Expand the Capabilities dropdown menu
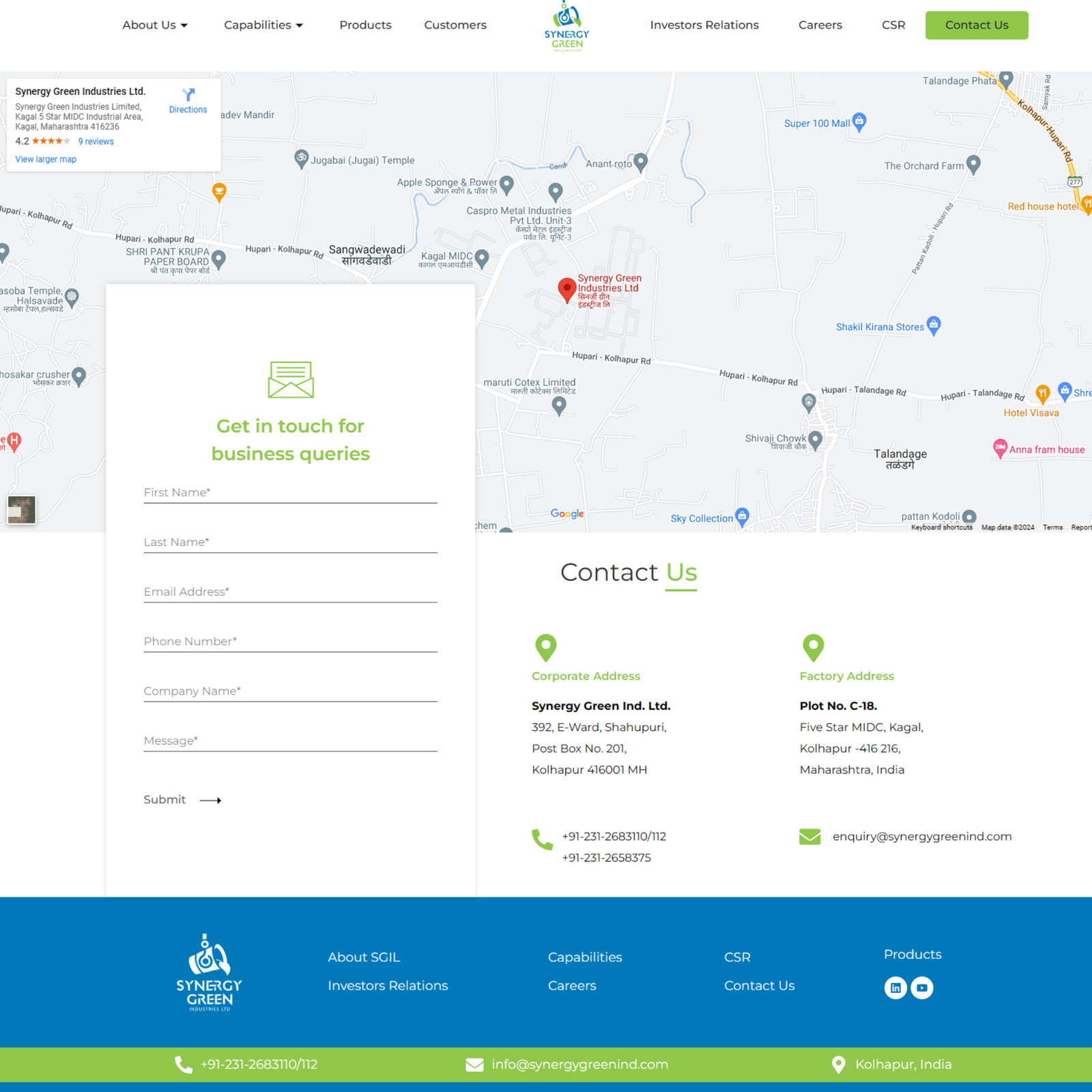 click(x=263, y=25)
